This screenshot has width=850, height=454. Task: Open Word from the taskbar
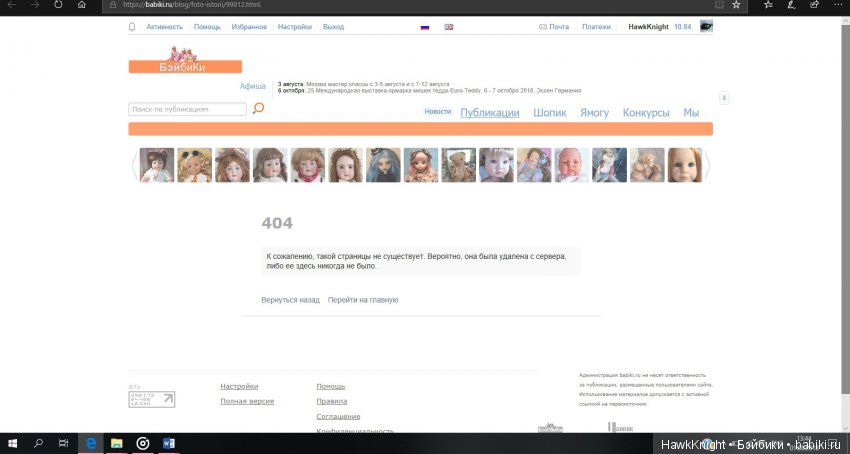tap(168, 442)
